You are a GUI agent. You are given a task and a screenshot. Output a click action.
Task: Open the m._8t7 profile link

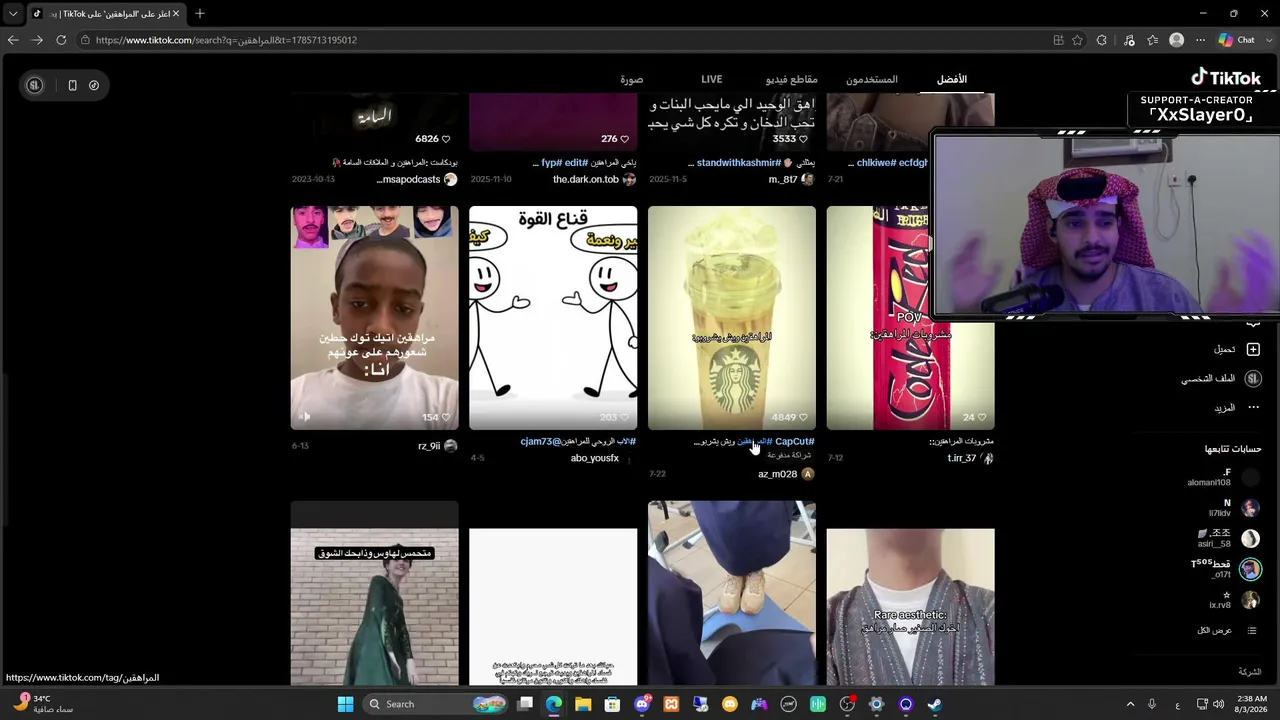(783, 179)
